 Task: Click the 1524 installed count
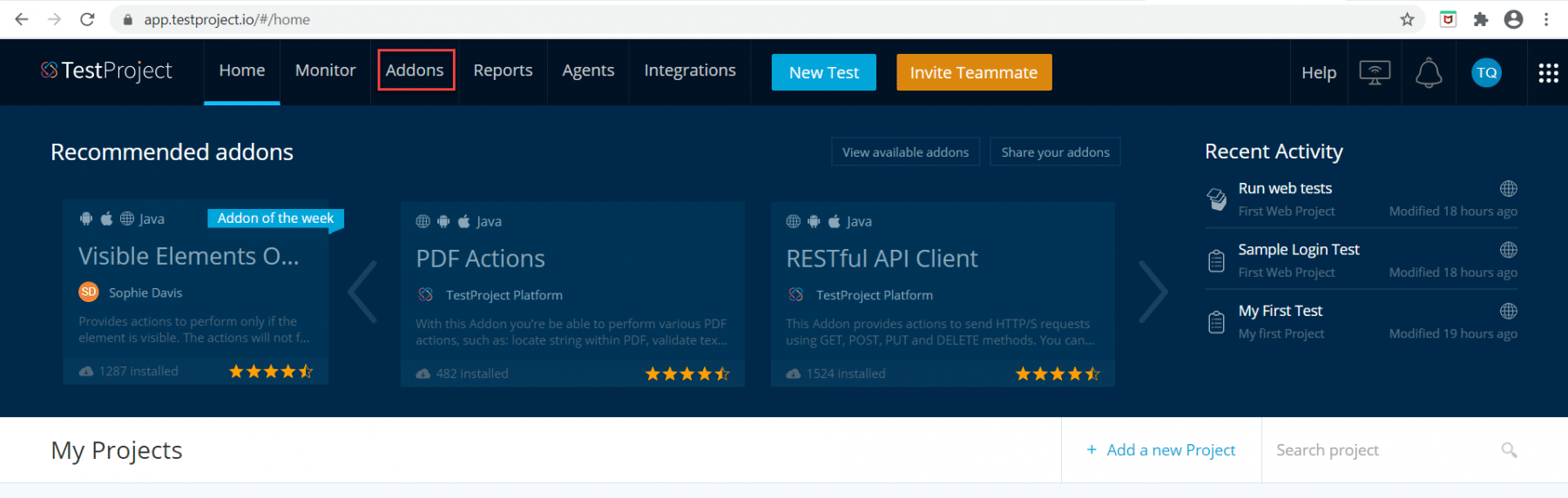click(846, 373)
